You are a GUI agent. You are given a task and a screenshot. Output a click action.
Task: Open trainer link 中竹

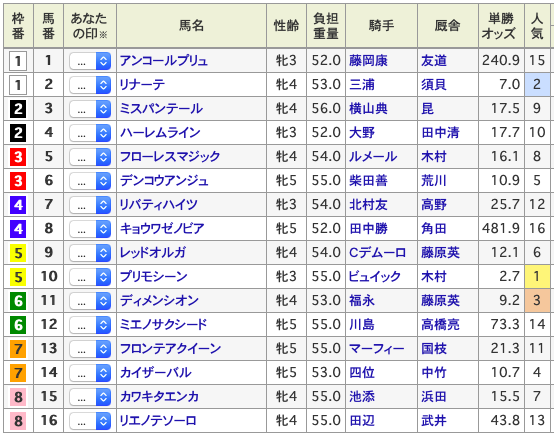tap(434, 373)
